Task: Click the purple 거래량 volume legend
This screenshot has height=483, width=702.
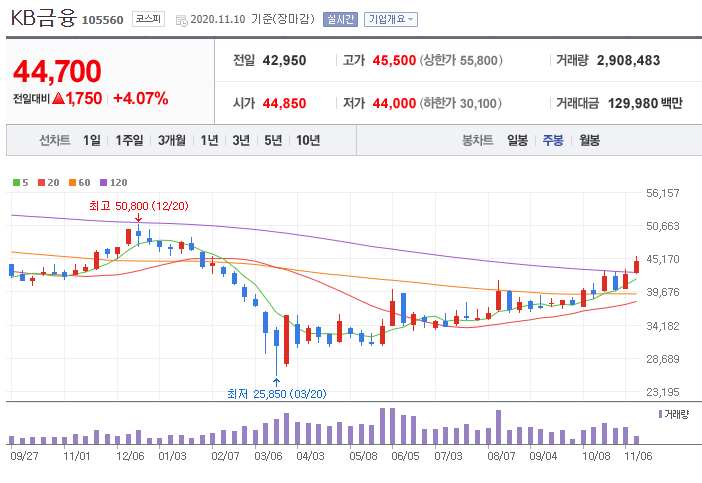Action: [x=674, y=414]
